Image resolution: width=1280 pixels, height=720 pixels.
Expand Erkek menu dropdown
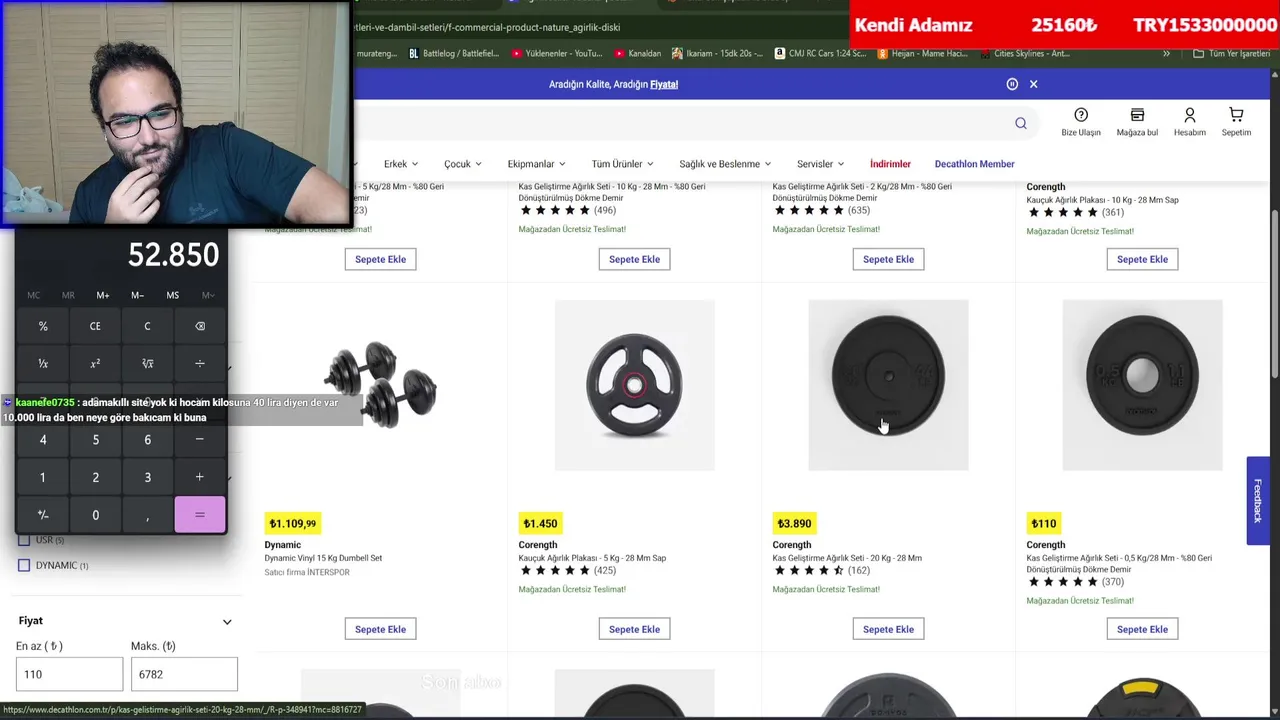tap(401, 164)
